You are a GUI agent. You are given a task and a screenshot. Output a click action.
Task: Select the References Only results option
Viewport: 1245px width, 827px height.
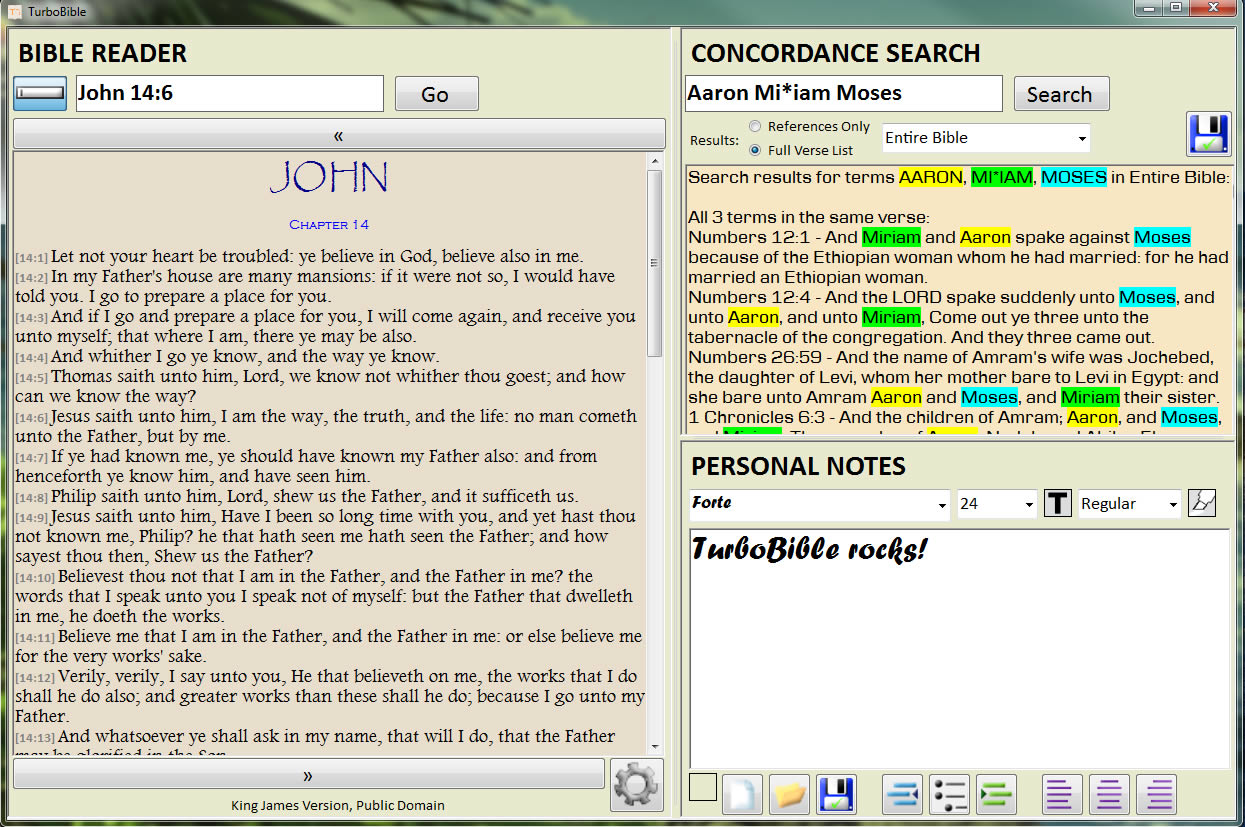pos(755,126)
